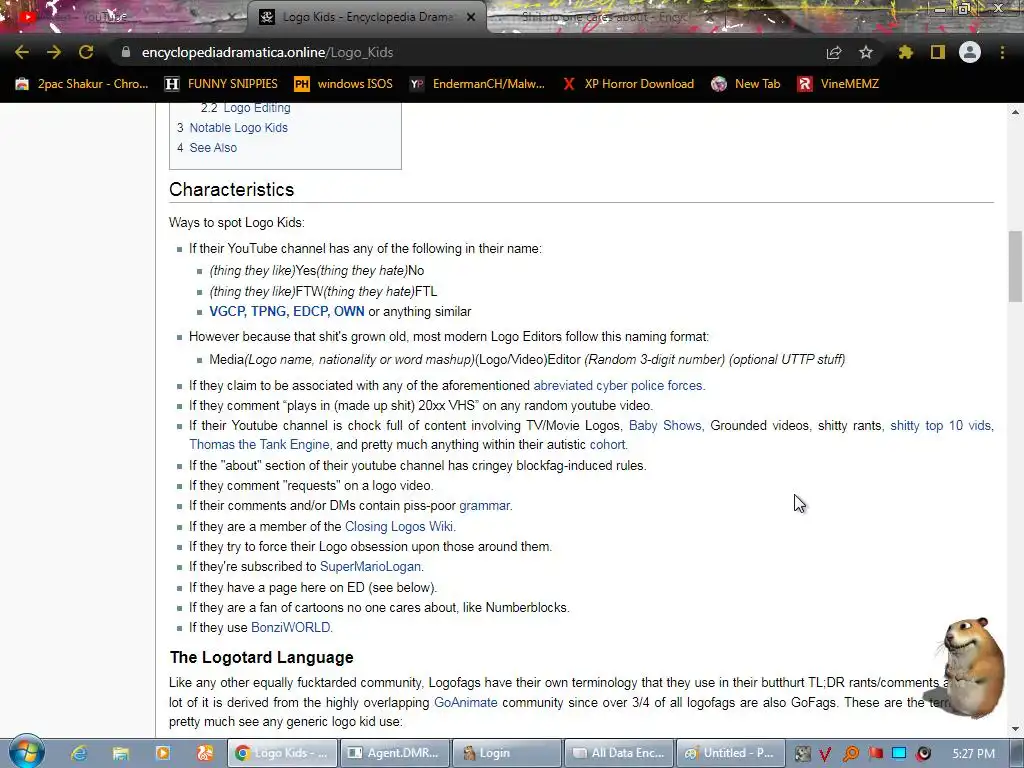Click the scrollbar up arrow

tap(1016, 112)
